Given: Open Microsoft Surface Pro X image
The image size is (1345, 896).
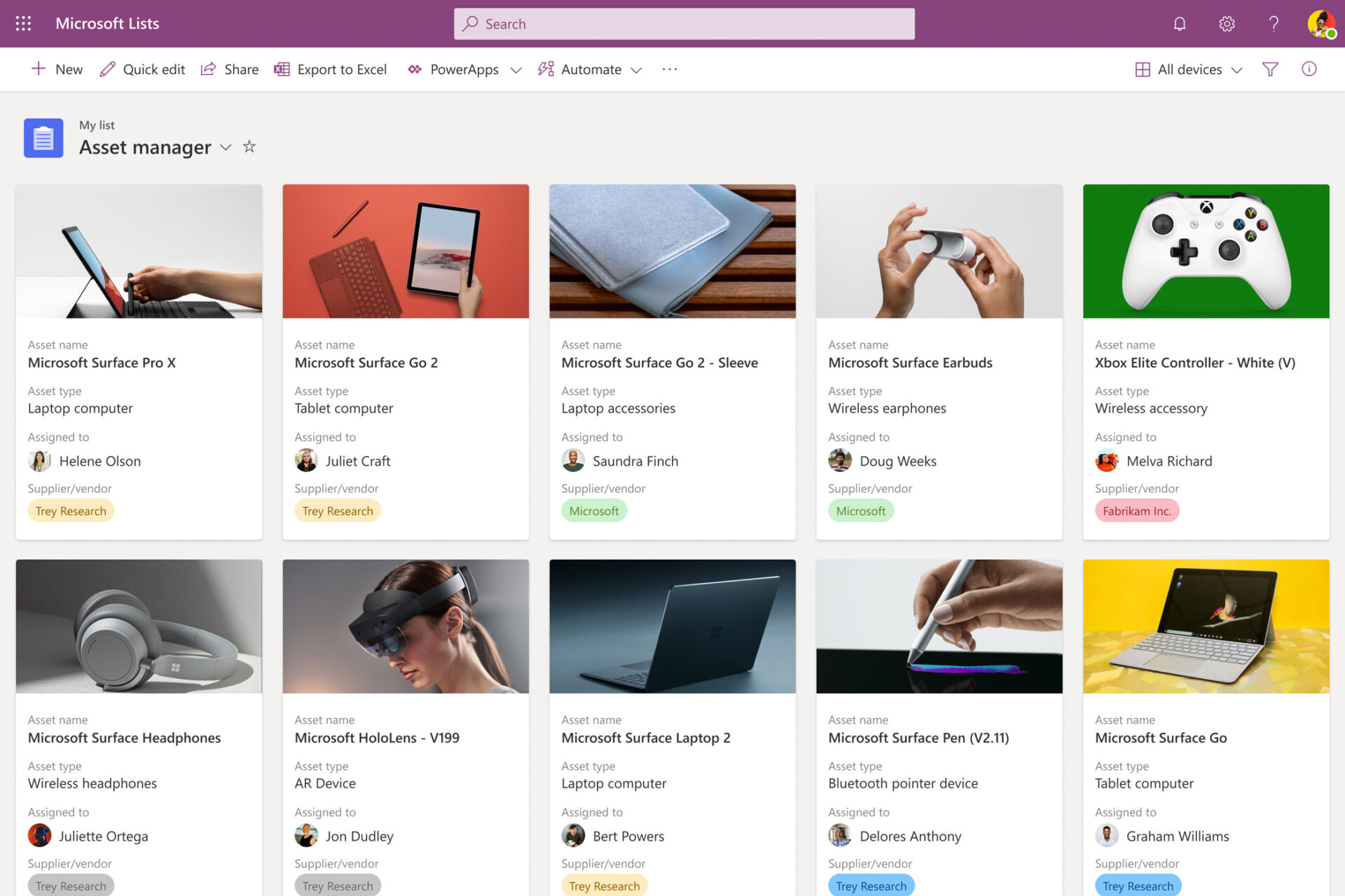Looking at the screenshot, I should click(x=139, y=251).
